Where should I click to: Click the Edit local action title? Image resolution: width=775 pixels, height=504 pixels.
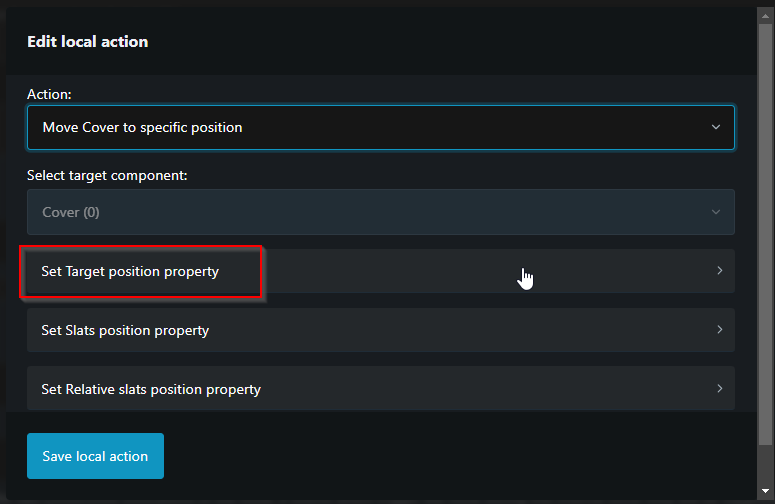click(88, 42)
